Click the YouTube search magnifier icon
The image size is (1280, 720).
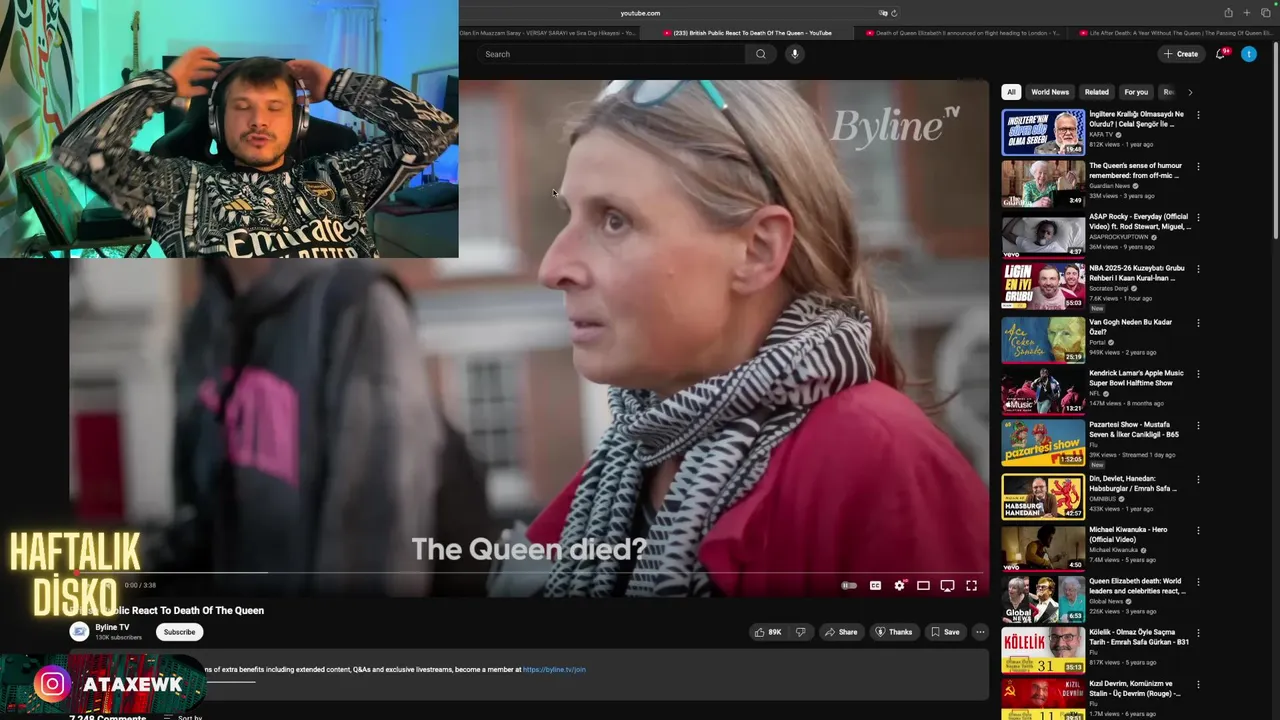(761, 54)
